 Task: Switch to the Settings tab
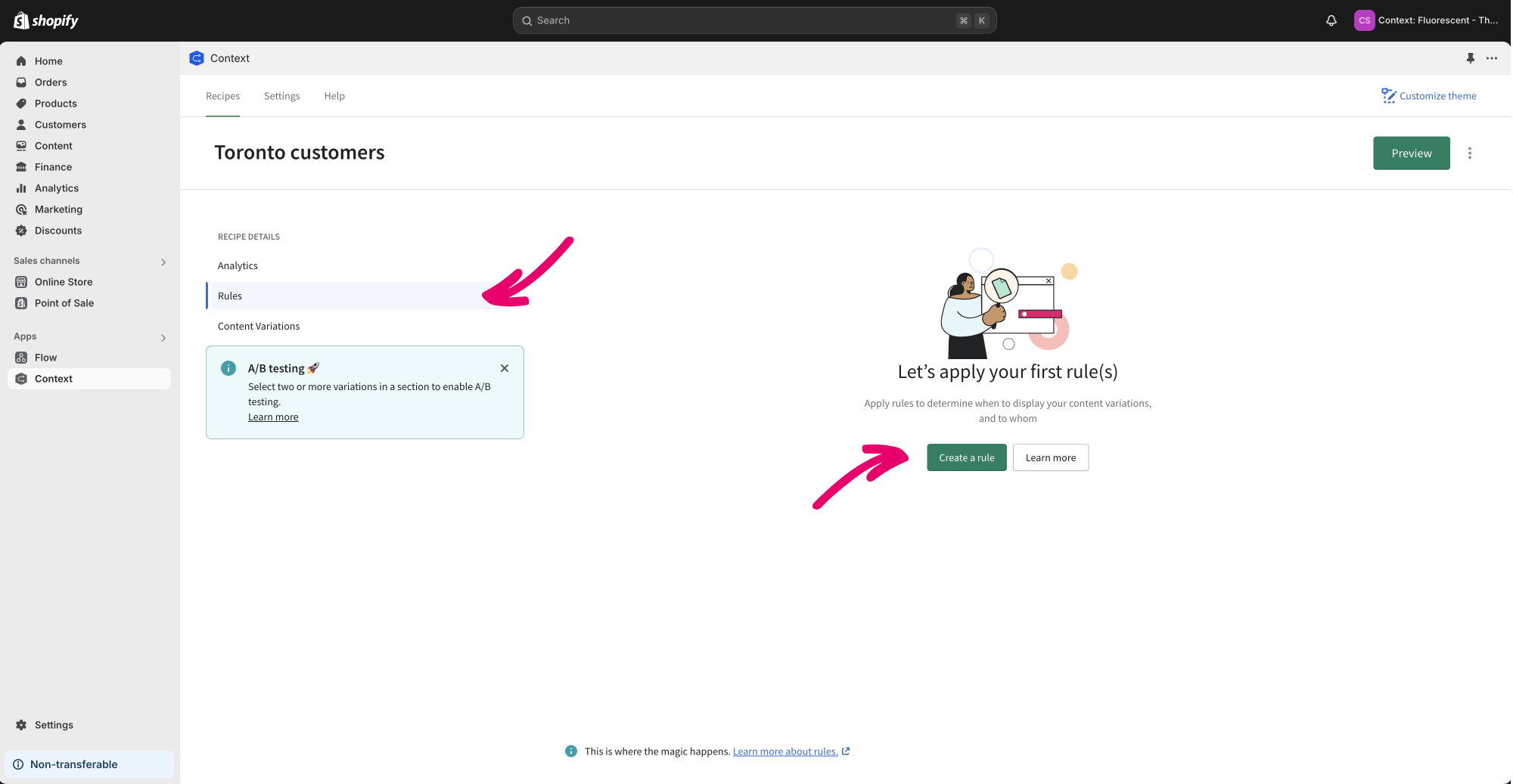281,96
